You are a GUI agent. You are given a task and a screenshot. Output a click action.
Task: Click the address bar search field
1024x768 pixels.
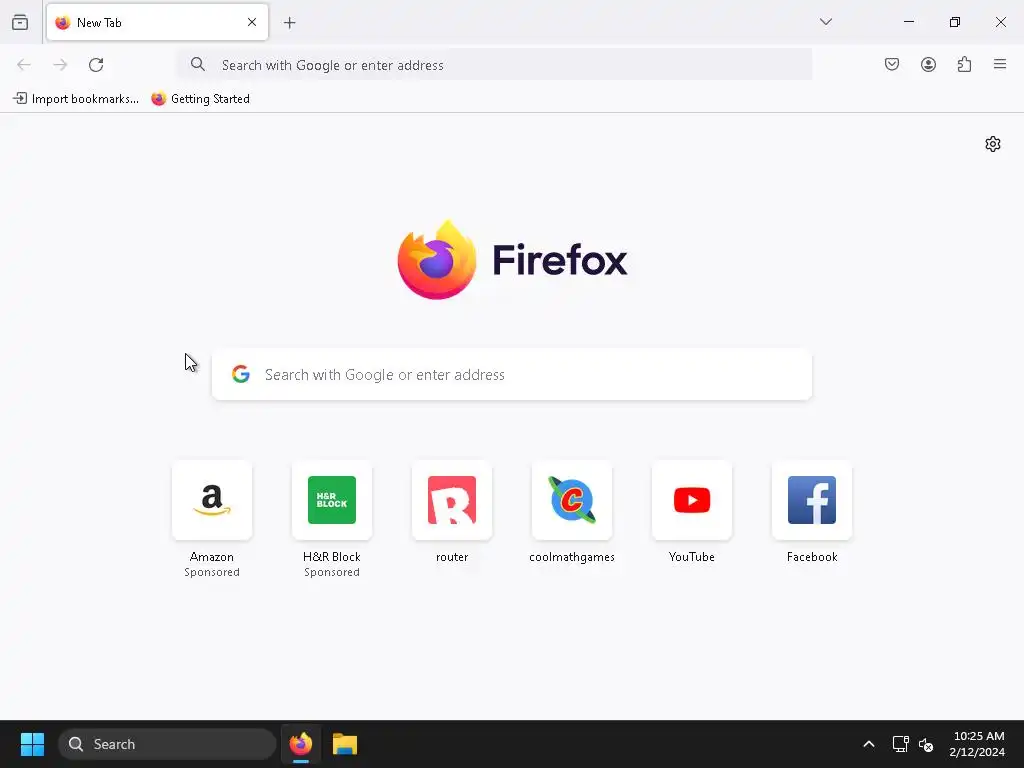(x=495, y=65)
